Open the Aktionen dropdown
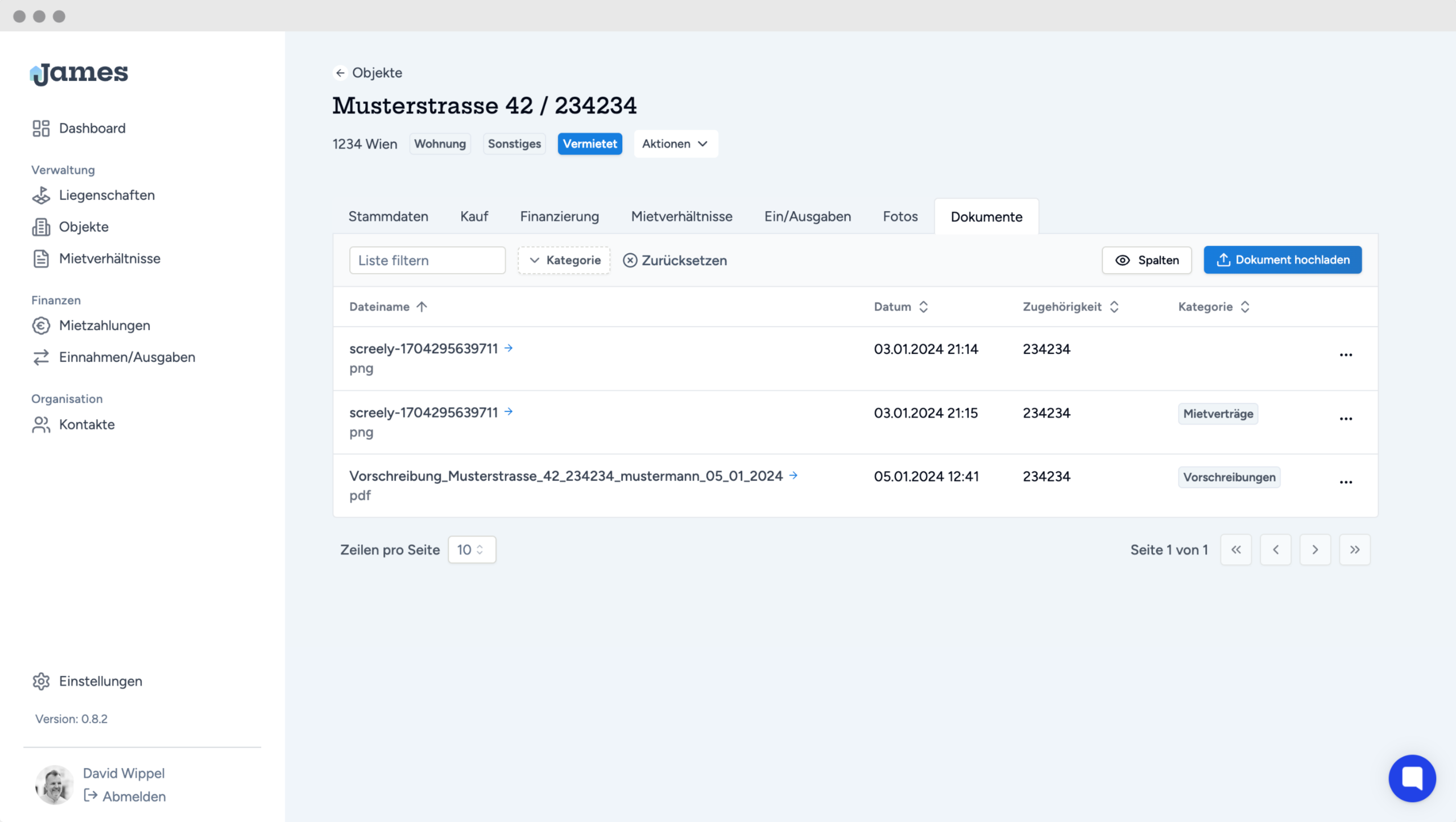 tap(675, 144)
